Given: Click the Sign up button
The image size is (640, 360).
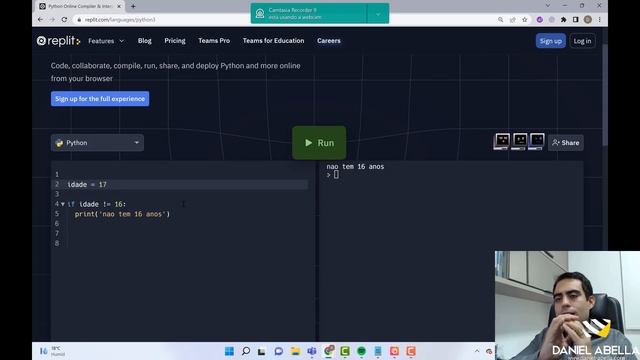Looking at the screenshot, I should 551,41.
